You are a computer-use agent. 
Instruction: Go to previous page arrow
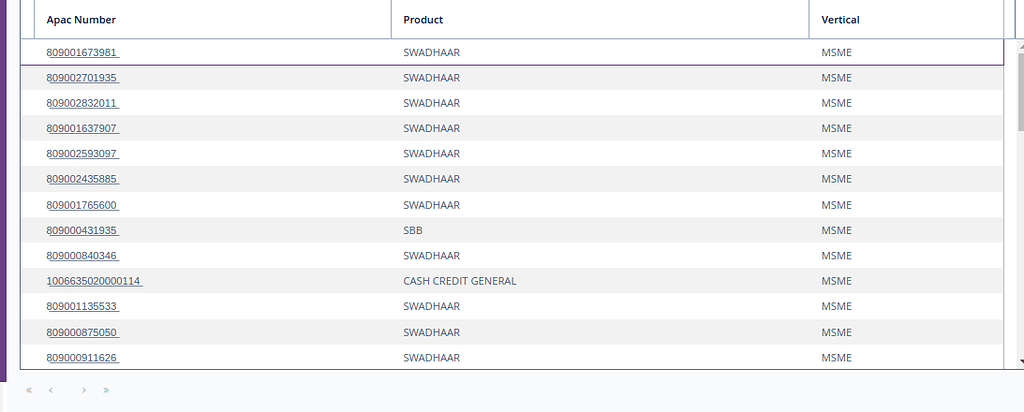(51, 390)
